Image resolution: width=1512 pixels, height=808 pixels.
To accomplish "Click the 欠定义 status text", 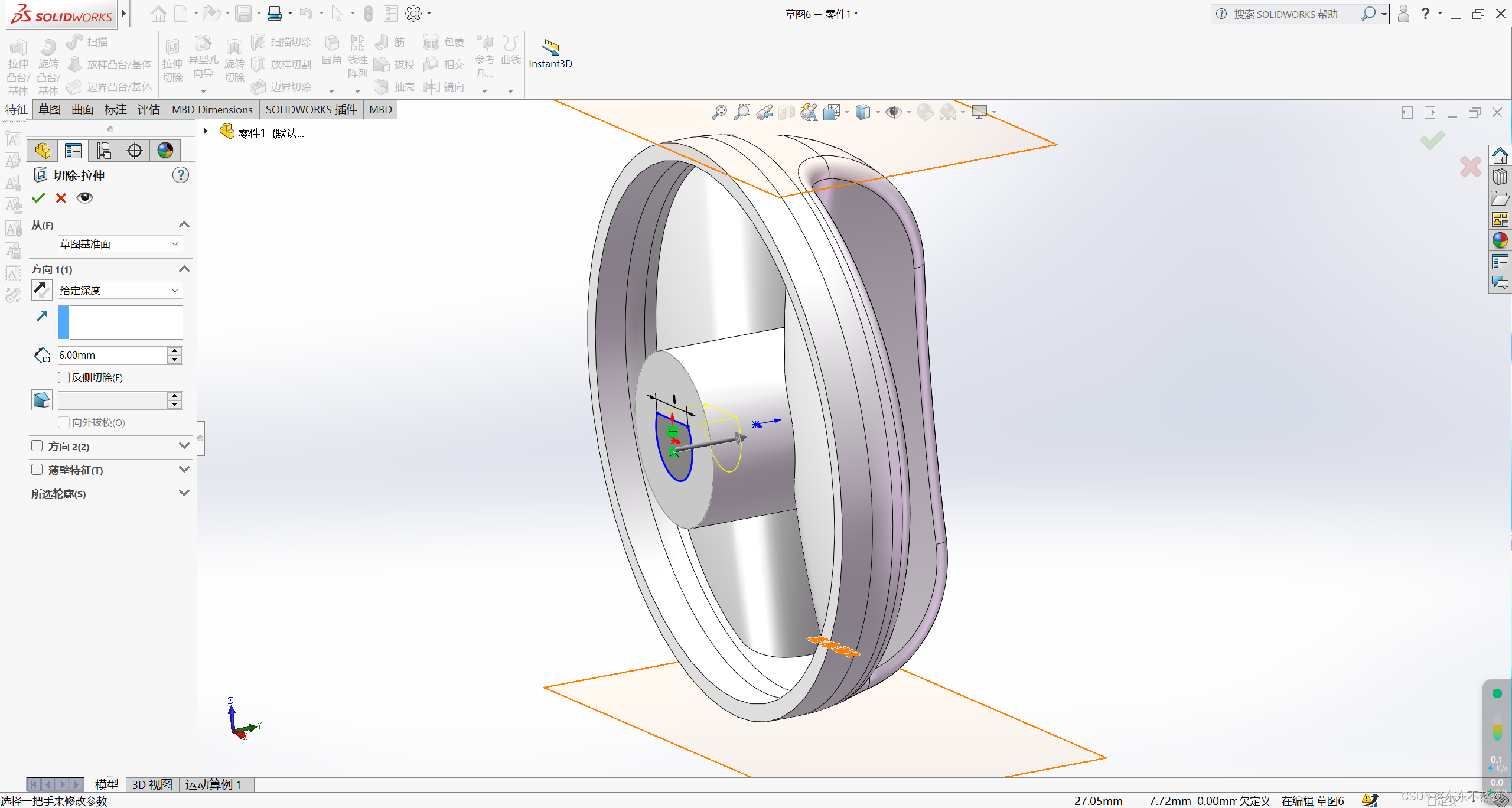I will [x=1255, y=801].
